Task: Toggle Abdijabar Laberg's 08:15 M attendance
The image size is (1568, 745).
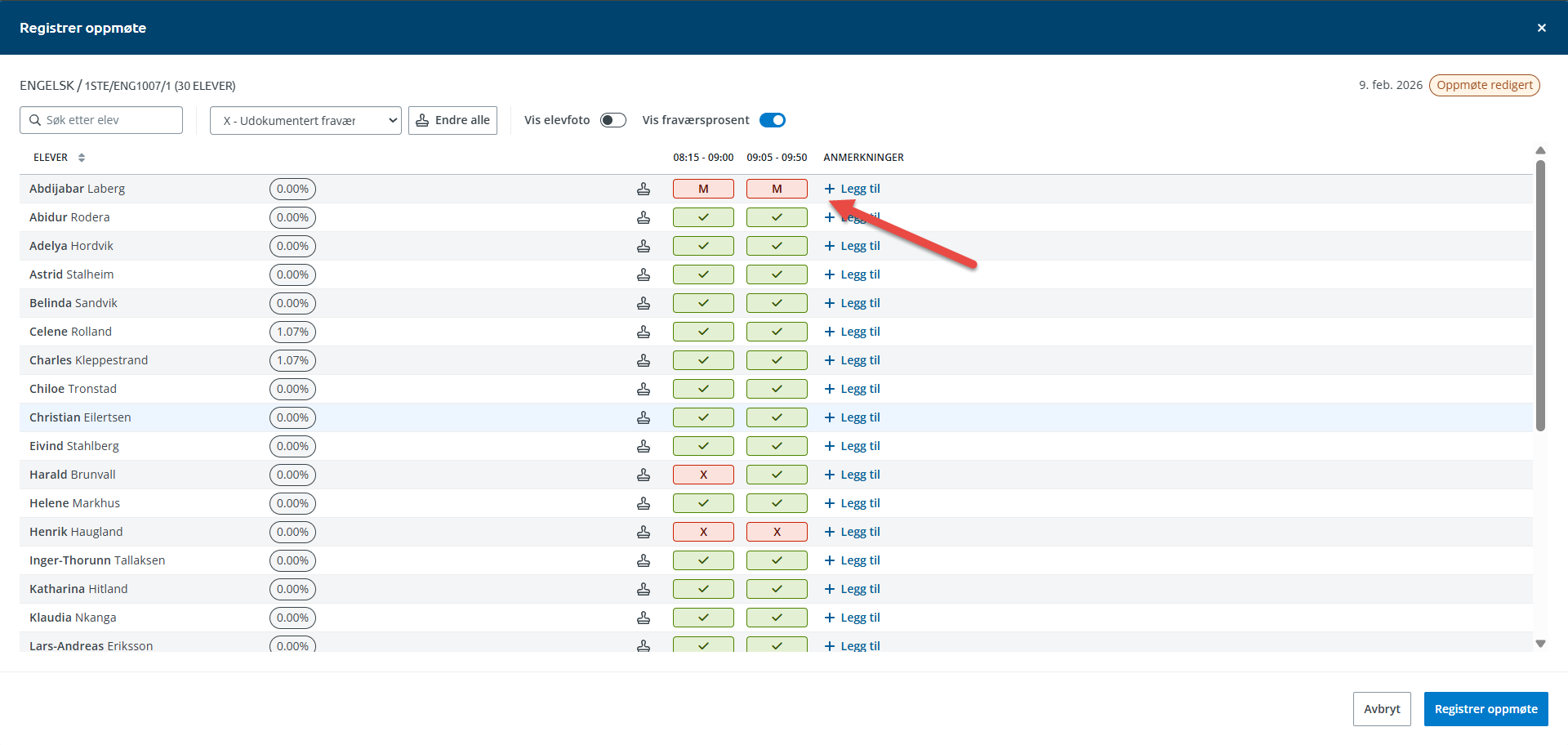Action: pos(703,189)
